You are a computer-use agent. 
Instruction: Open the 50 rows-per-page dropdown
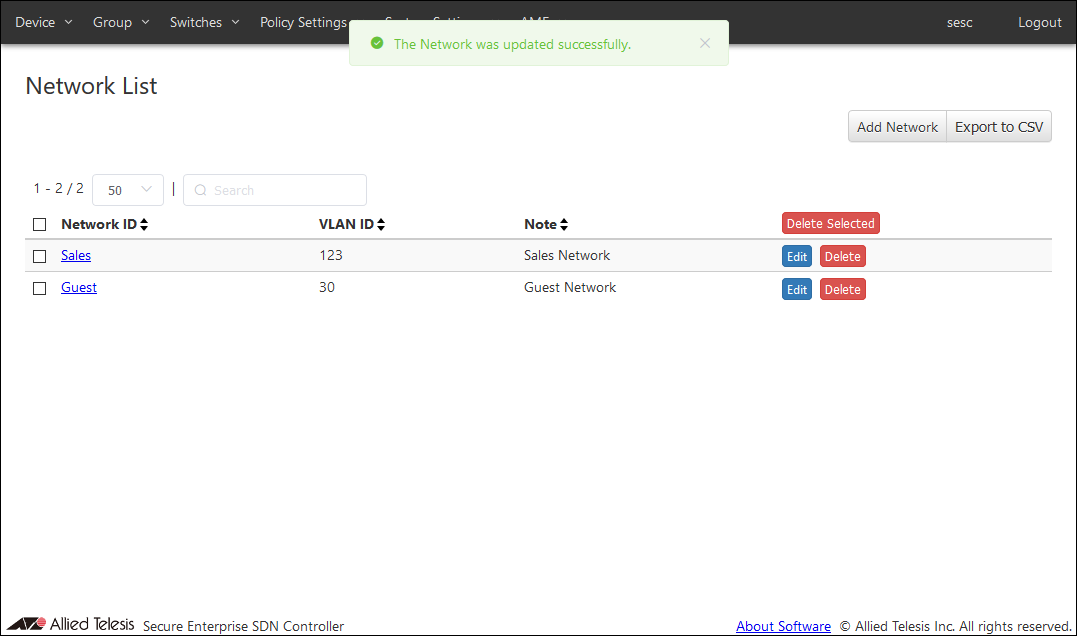click(x=128, y=190)
